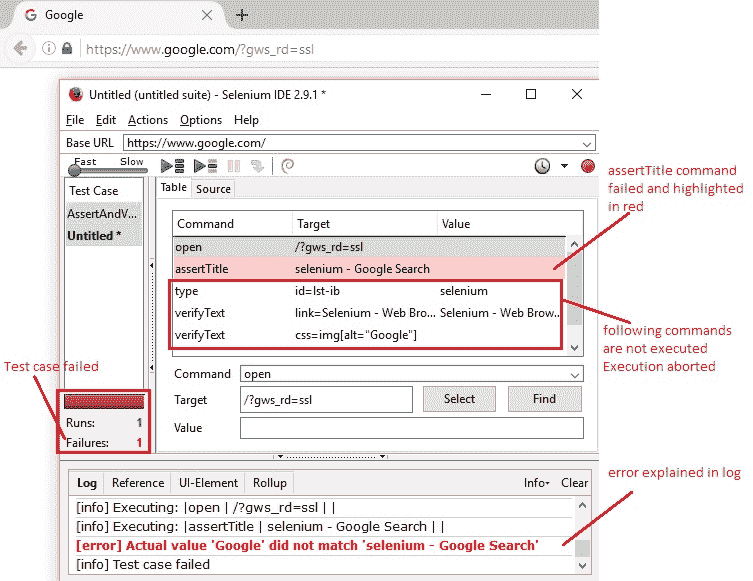Image resolution: width=753 pixels, height=581 pixels.
Task: Switch to the Log tab
Action: pyautogui.click(x=87, y=483)
